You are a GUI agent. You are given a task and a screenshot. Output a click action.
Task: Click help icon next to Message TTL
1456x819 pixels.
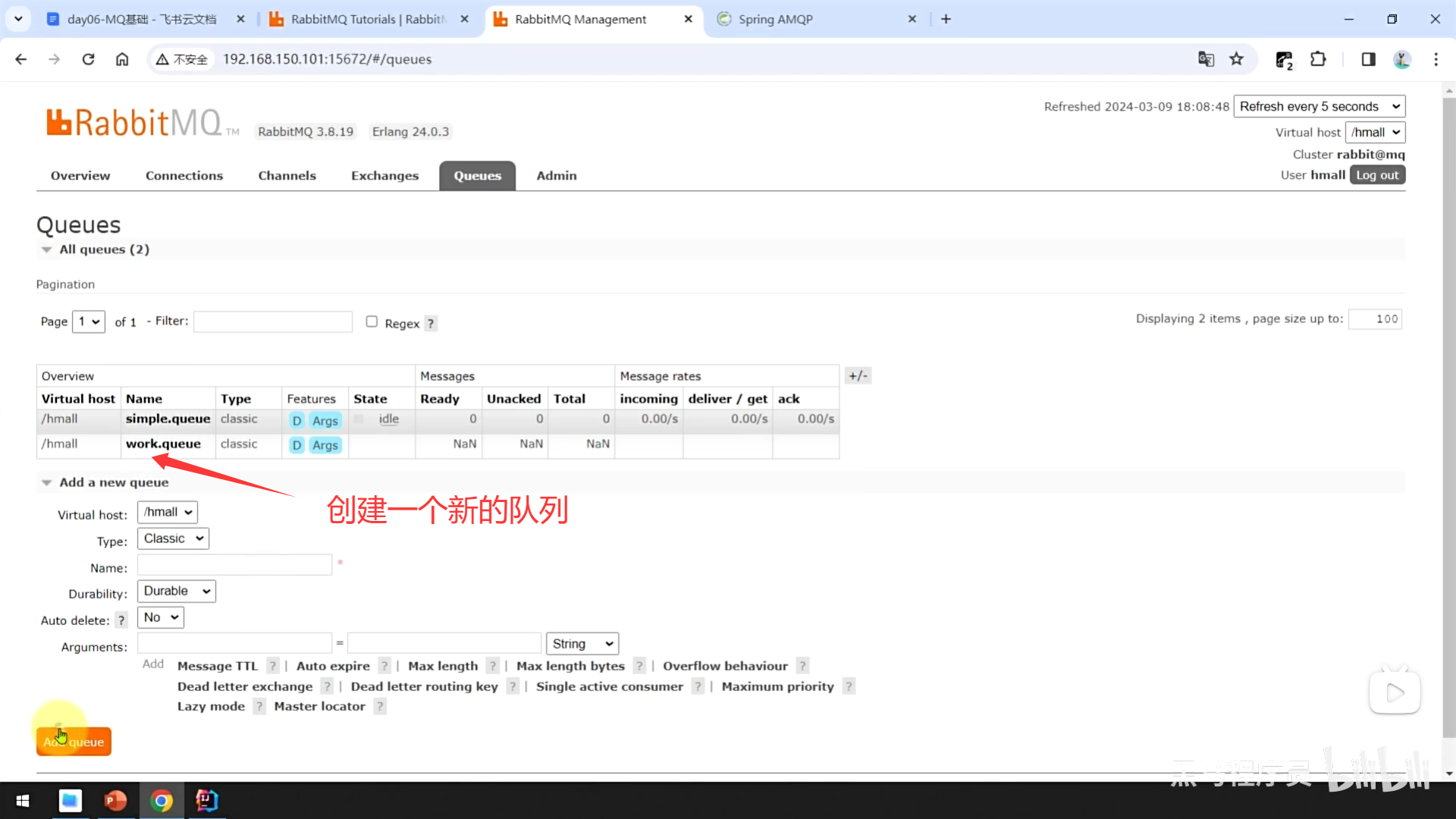pos(273,666)
